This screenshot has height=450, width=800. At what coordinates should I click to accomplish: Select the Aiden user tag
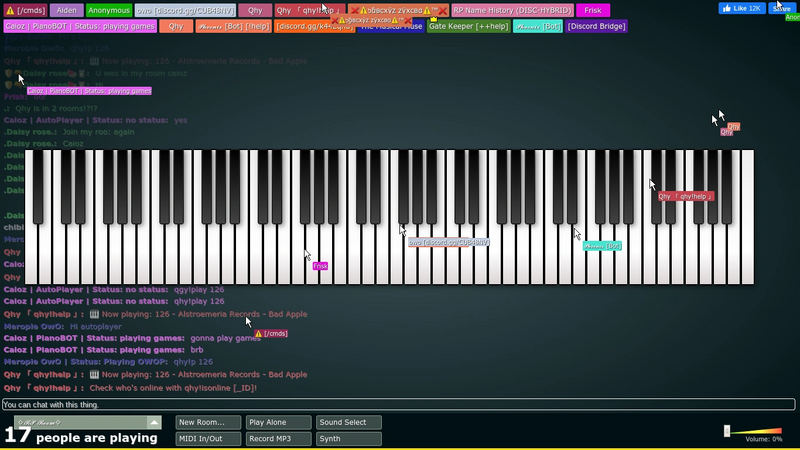coord(67,10)
